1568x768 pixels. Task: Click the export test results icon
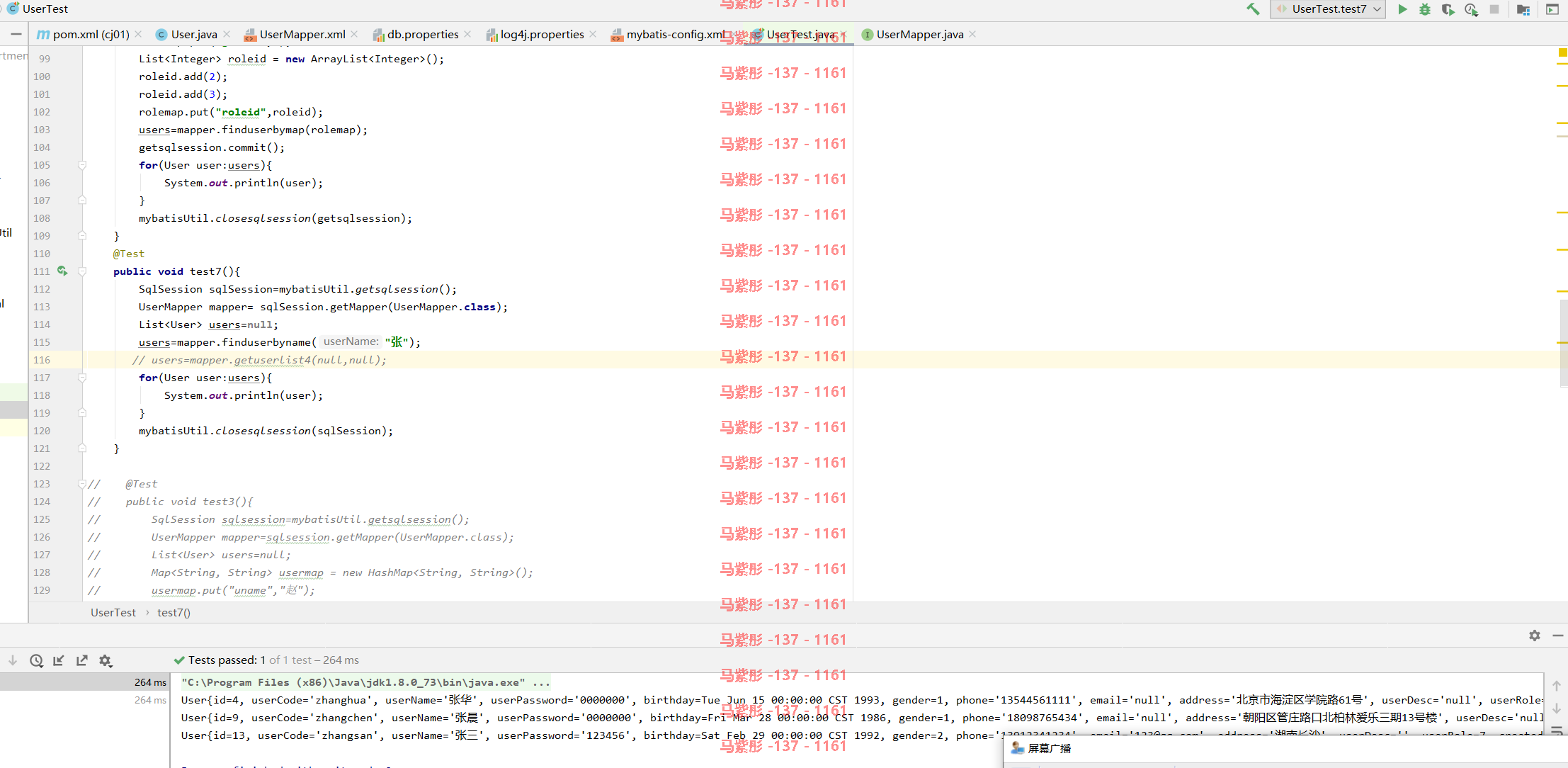pyautogui.click(x=82, y=660)
